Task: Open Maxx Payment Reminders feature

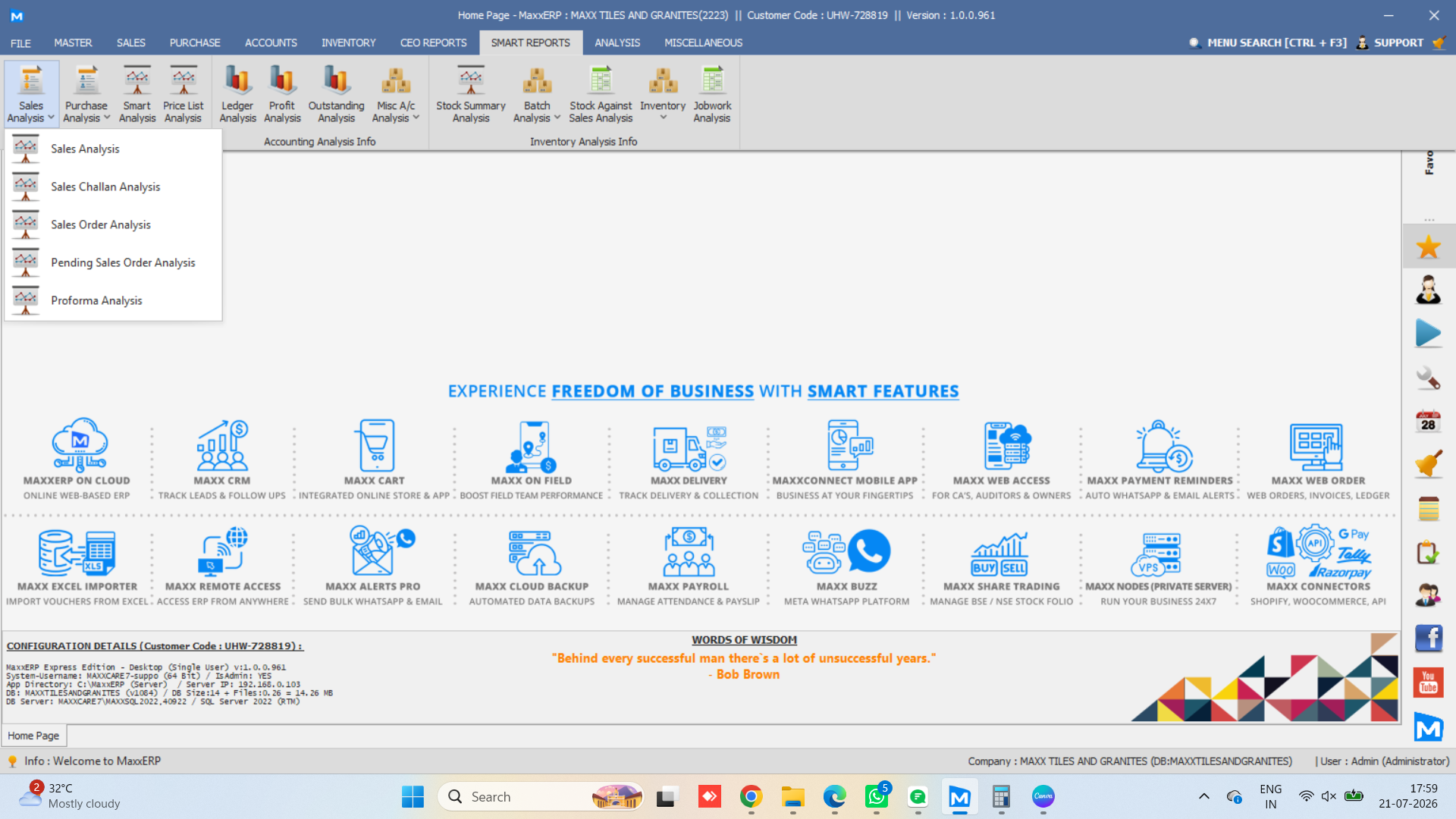Action: pos(1160,459)
